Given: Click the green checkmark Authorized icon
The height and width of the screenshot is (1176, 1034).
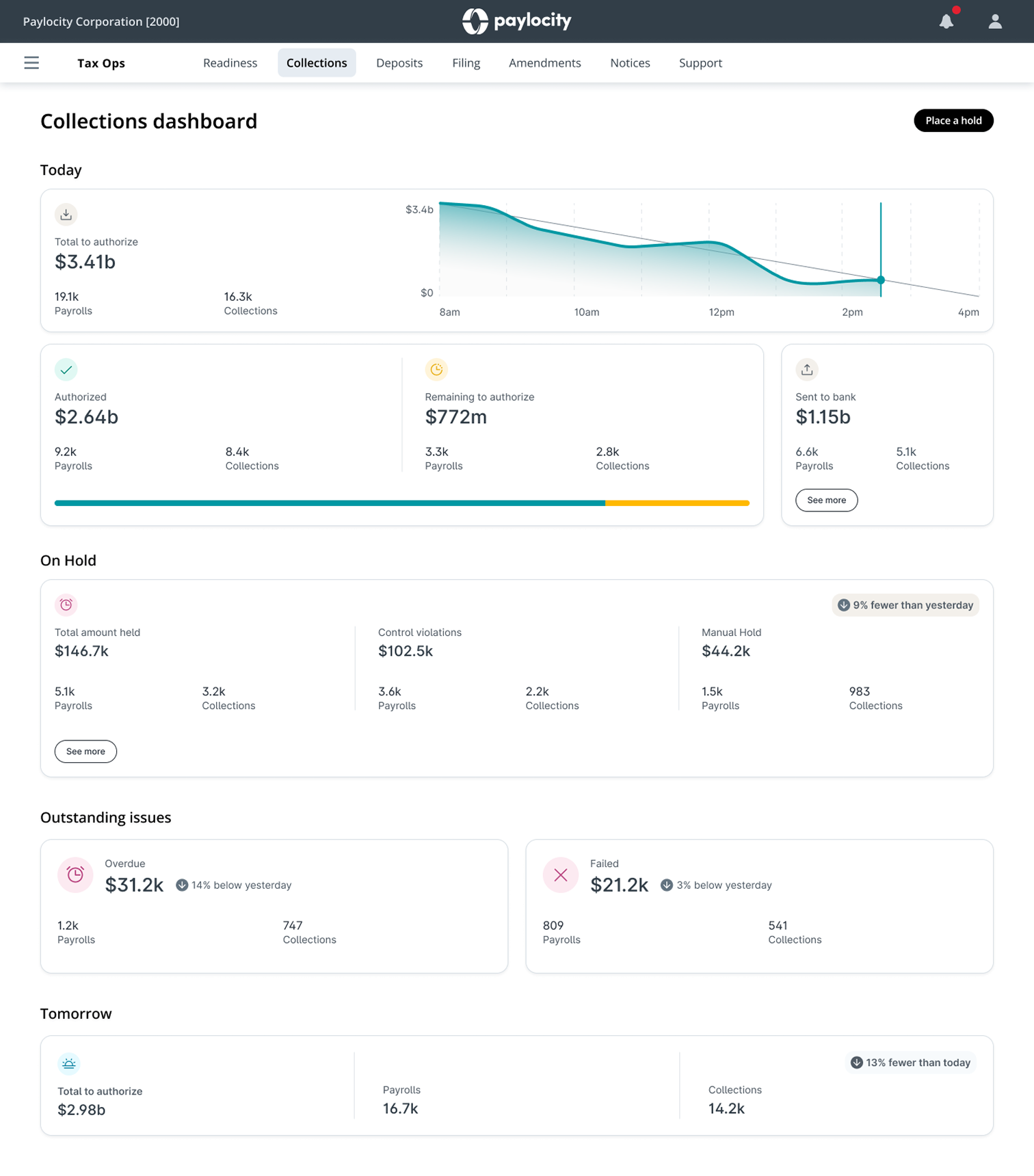Looking at the screenshot, I should click(x=66, y=370).
